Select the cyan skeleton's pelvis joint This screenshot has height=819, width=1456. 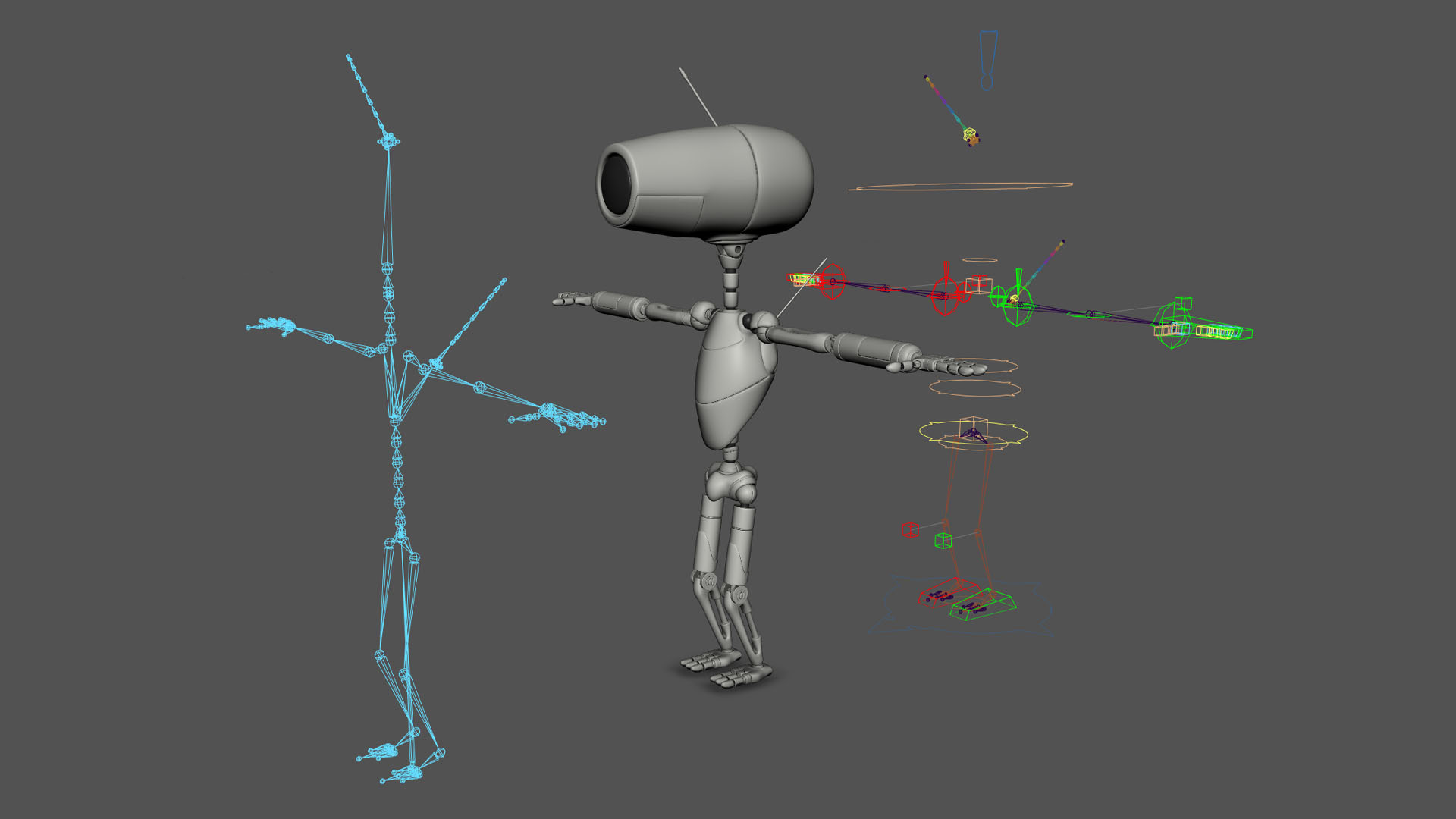click(401, 535)
